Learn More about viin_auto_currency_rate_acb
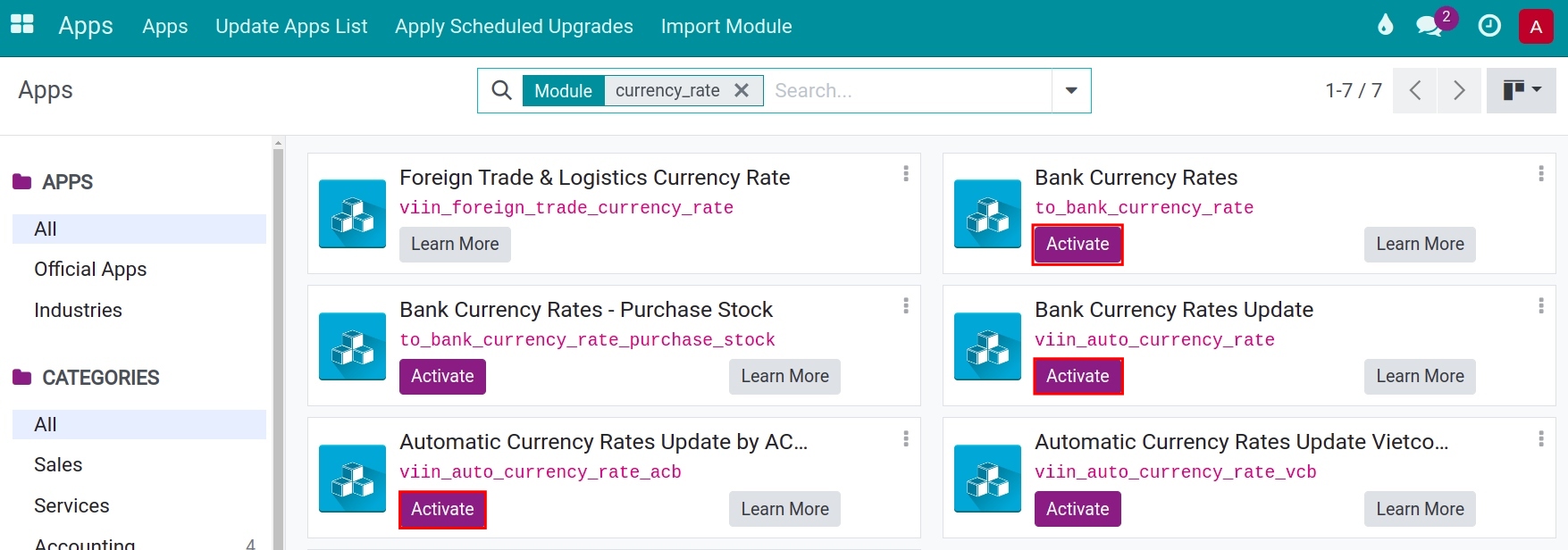 click(784, 509)
